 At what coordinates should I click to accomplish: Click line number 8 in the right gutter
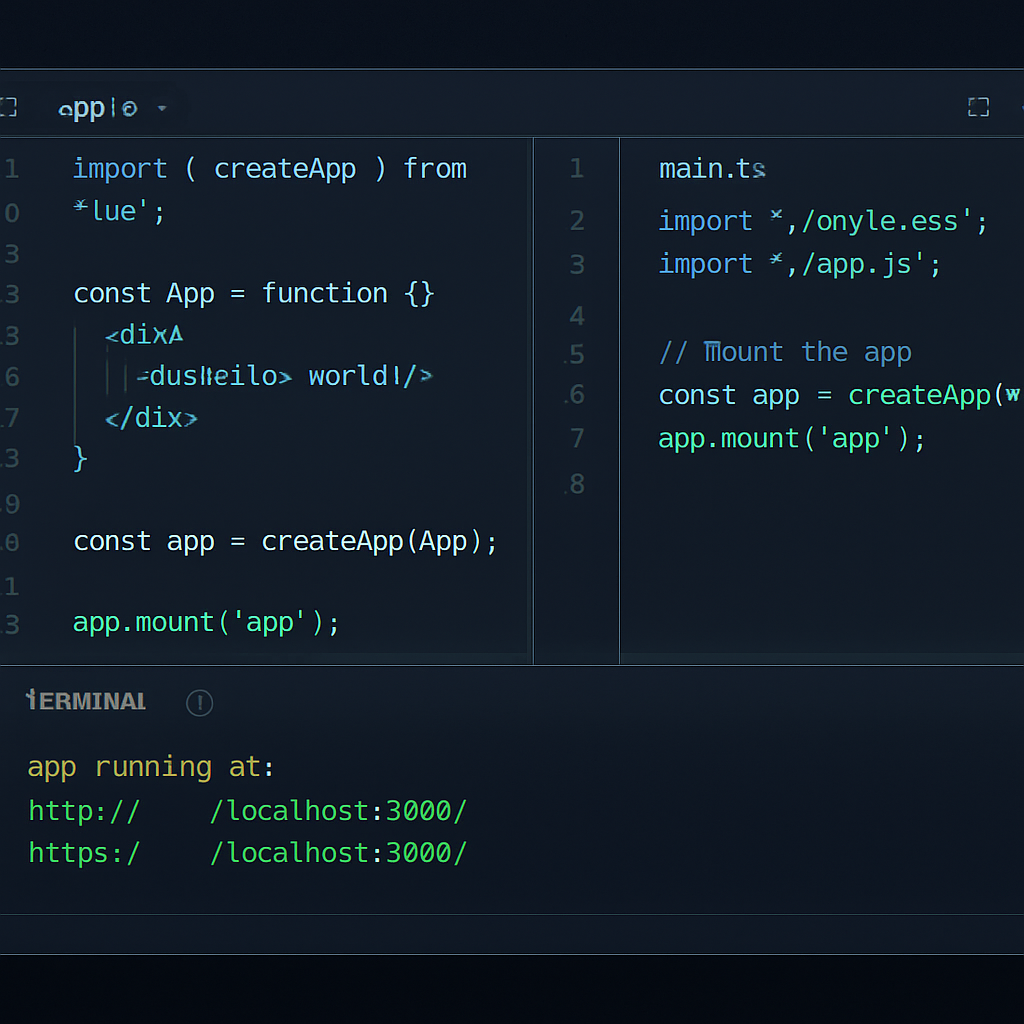pyautogui.click(x=577, y=485)
